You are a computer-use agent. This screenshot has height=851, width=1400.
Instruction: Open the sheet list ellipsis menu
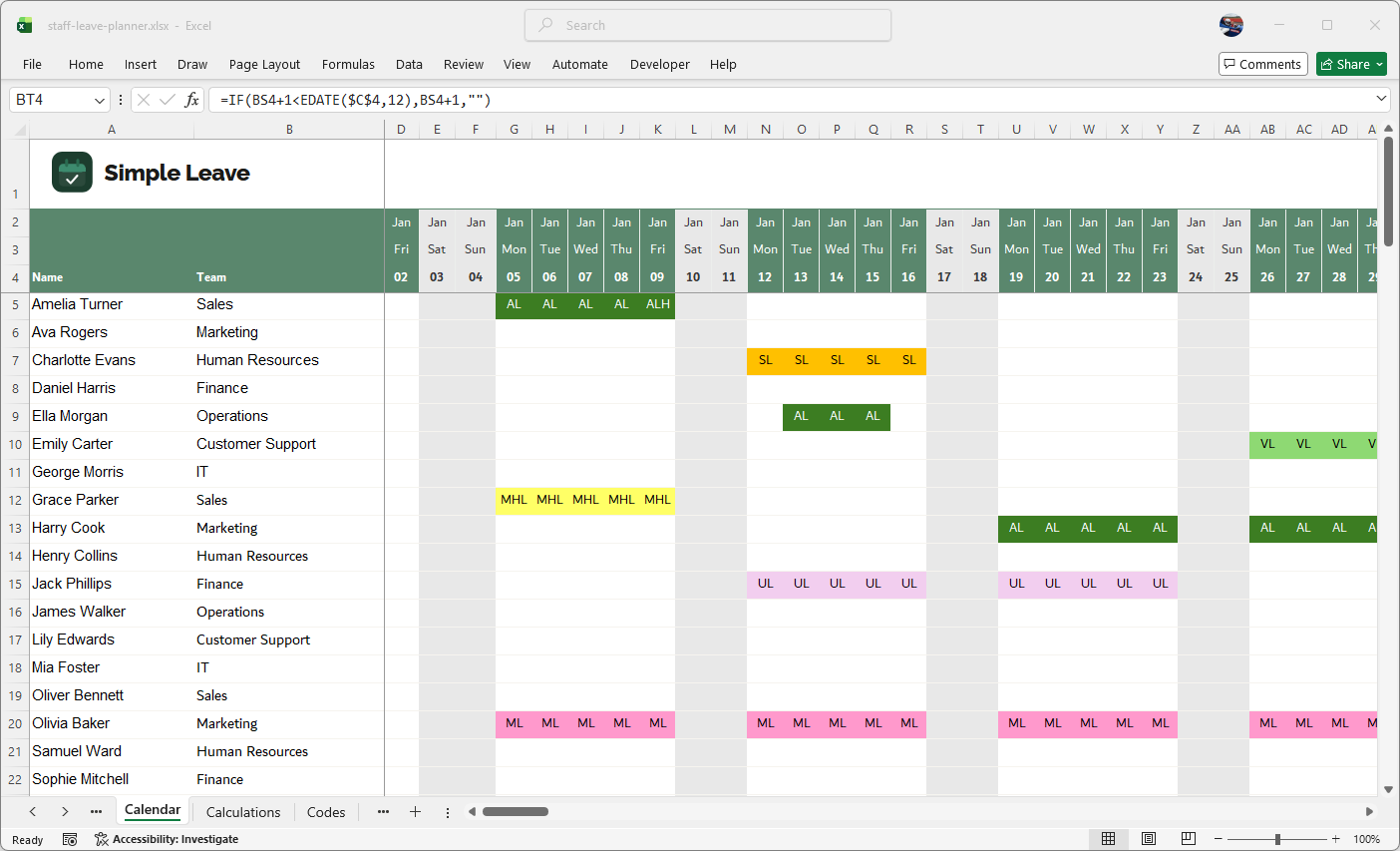click(x=97, y=811)
